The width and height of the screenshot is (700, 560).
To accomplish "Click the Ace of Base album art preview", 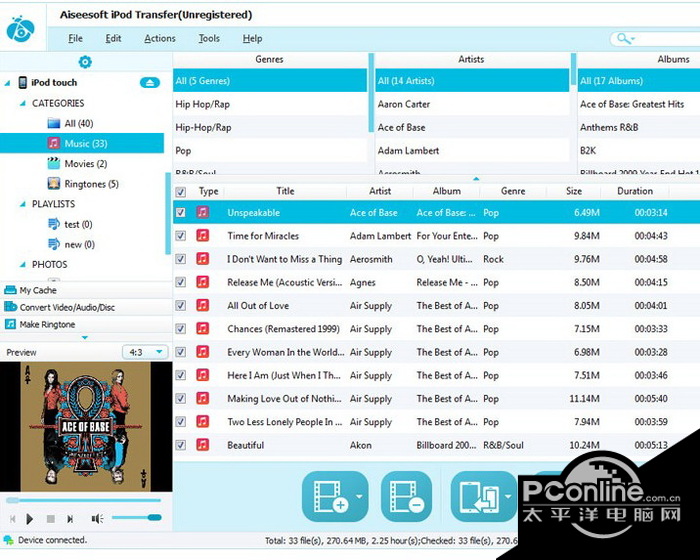I will (86, 426).
